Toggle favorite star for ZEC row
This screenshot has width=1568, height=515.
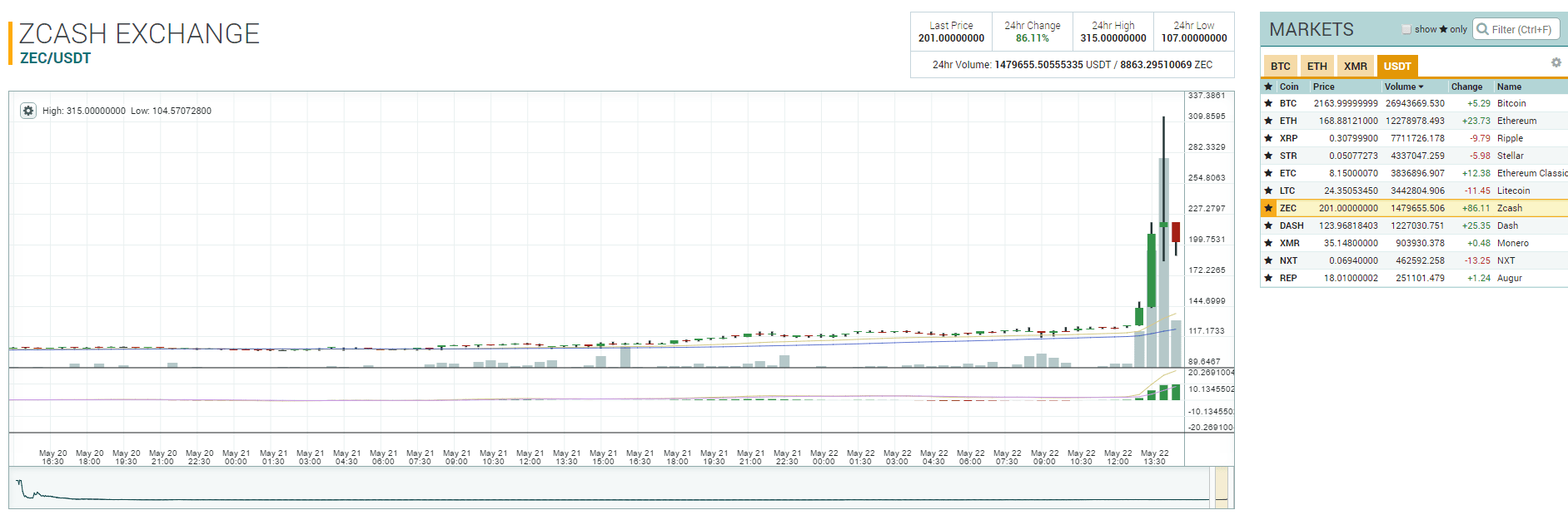point(1268,208)
